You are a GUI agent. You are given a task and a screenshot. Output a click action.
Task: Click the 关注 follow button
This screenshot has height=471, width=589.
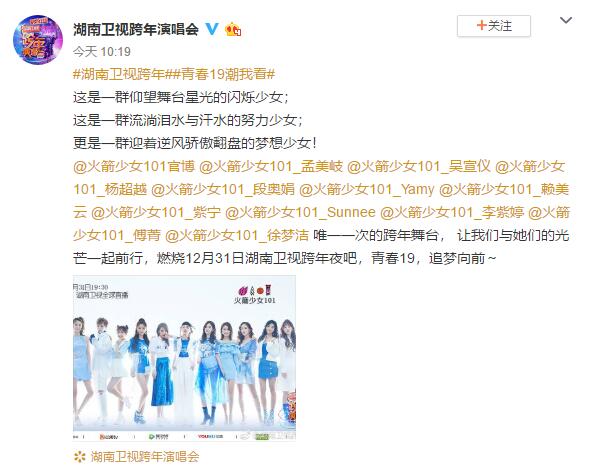[x=494, y=26]
